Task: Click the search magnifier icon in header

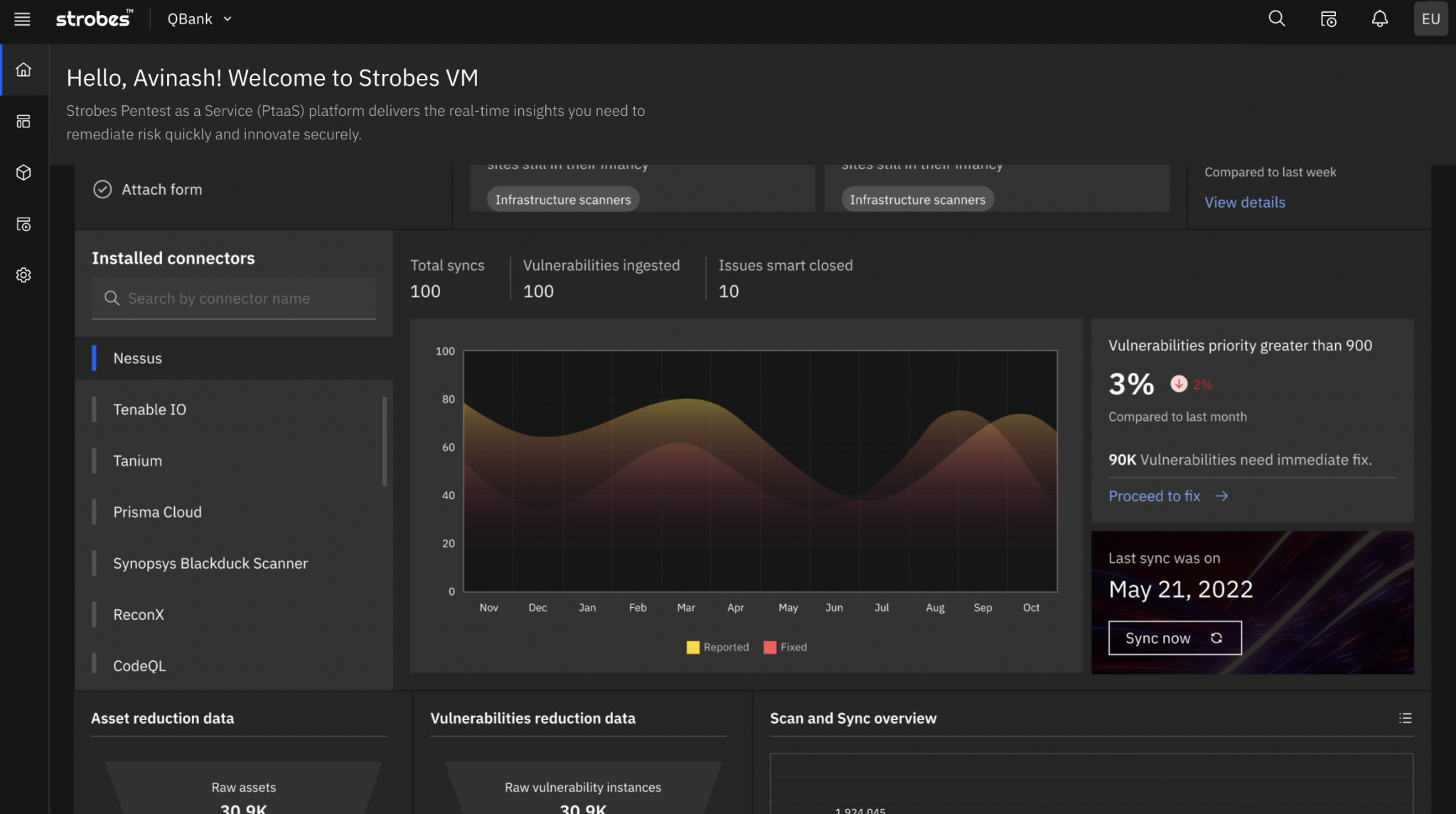Action: click(x=1277, y=18)
